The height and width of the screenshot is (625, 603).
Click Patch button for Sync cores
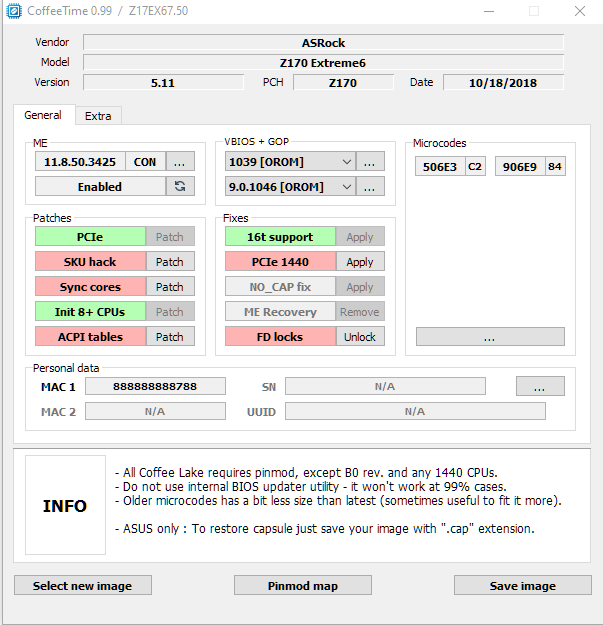click(x=170, y=287)
